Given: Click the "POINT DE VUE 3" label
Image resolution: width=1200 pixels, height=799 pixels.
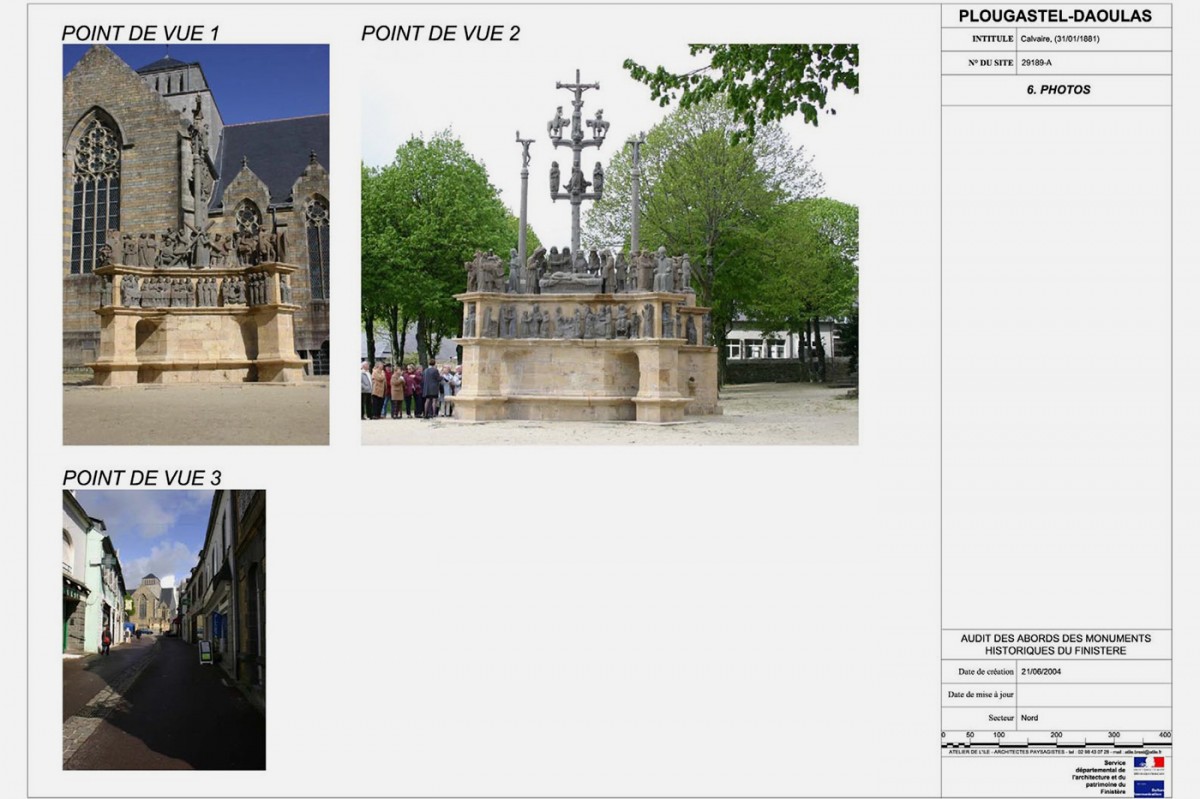Looking at the screenshot, I should pos(141,478).
